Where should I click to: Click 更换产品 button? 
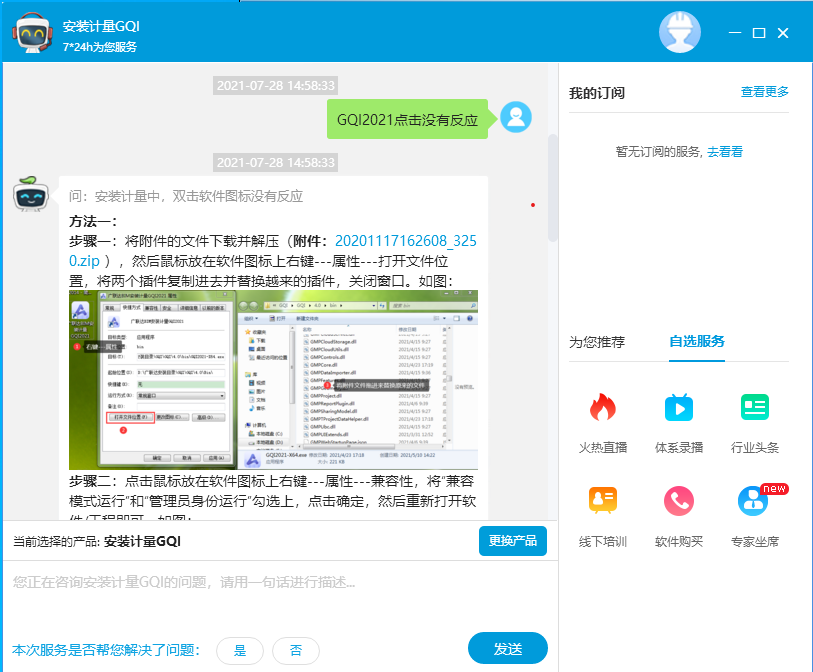[513, 541]
